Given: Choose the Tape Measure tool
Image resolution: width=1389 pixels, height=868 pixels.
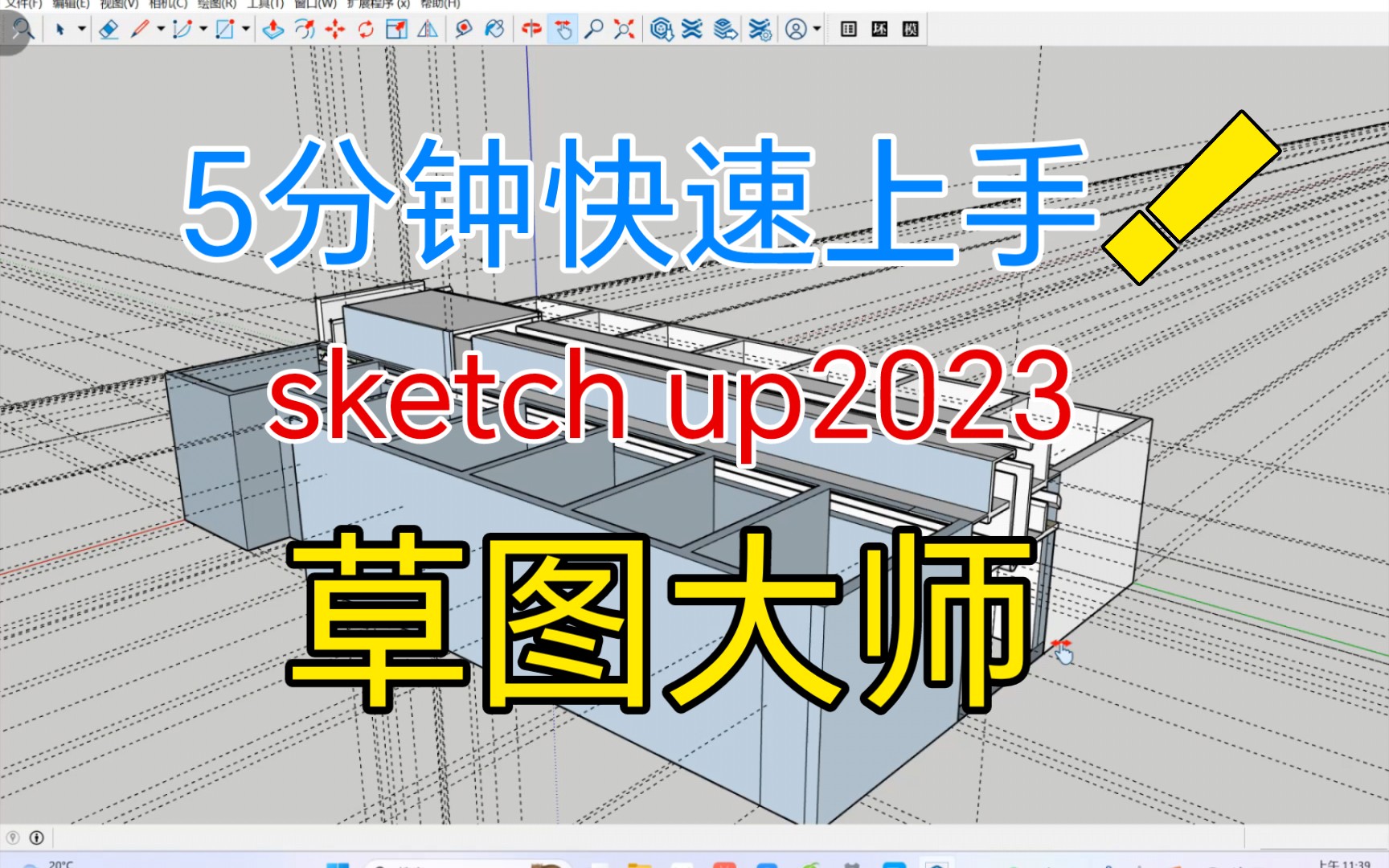Looking at the screenshot, I should pos(463,30).
